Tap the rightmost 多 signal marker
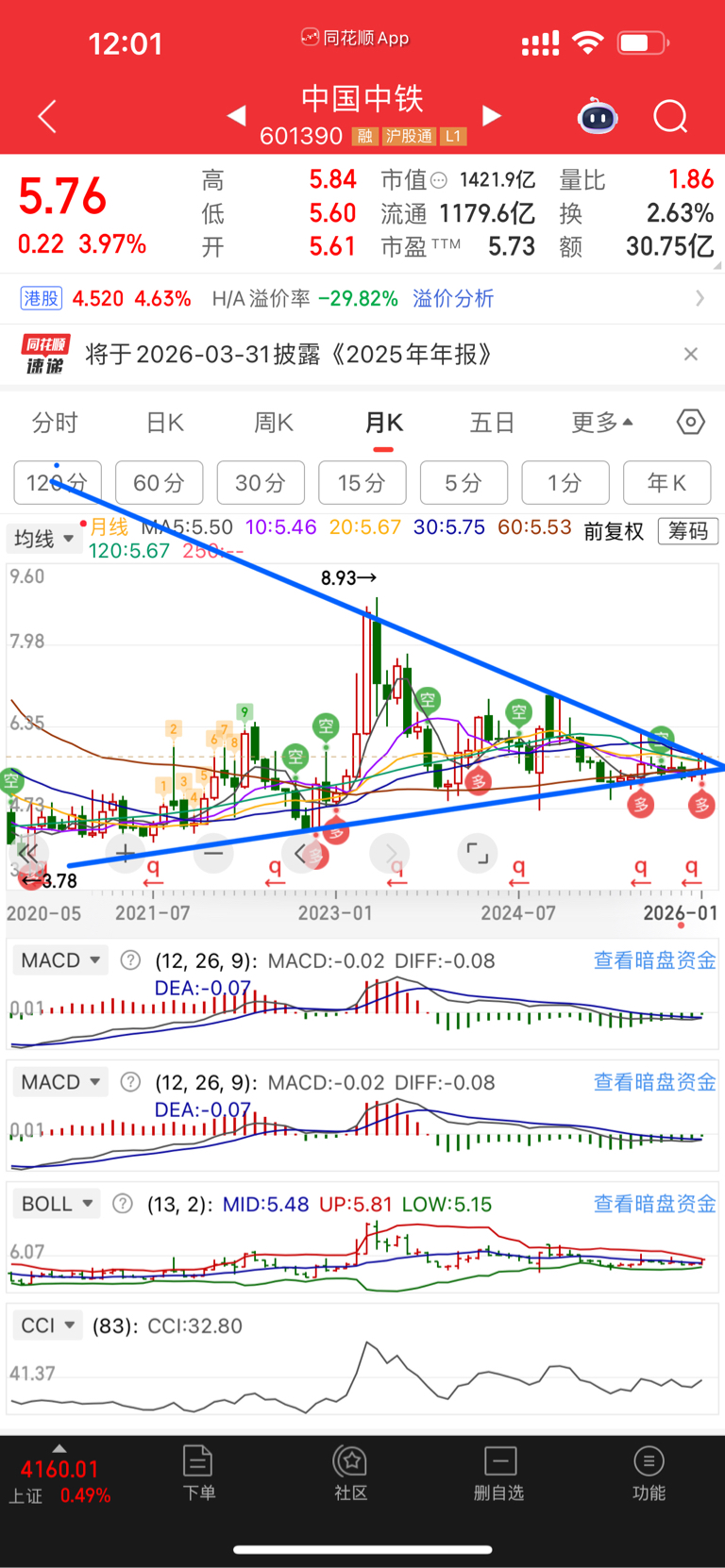 (701, 805)
